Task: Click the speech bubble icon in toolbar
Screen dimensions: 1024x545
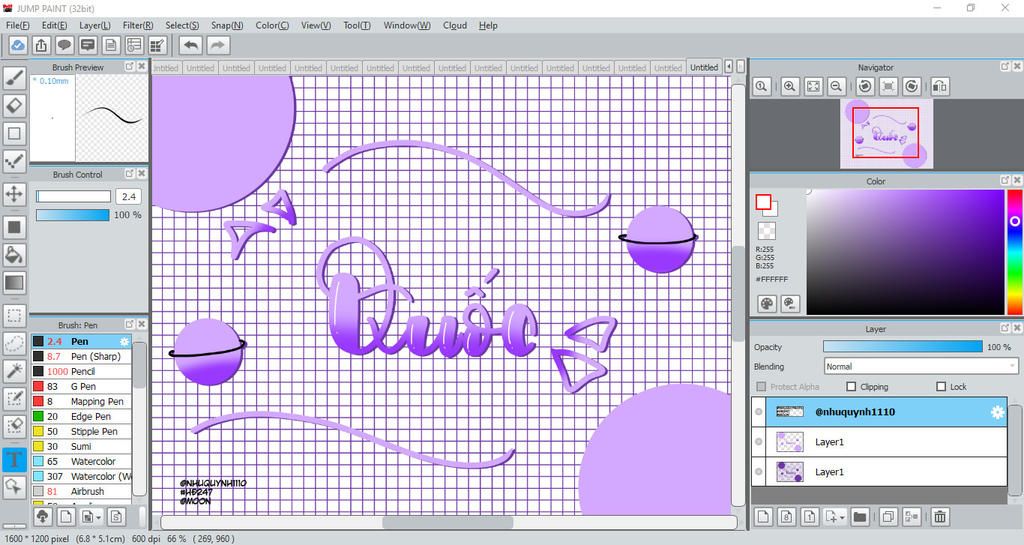Action: (x=64, y=45)
